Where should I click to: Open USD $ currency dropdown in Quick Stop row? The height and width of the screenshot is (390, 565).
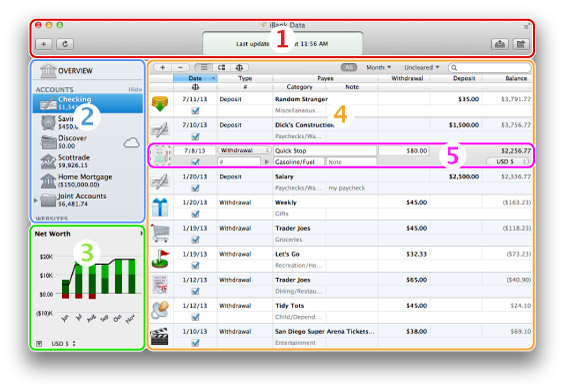[x=508, y=161]
